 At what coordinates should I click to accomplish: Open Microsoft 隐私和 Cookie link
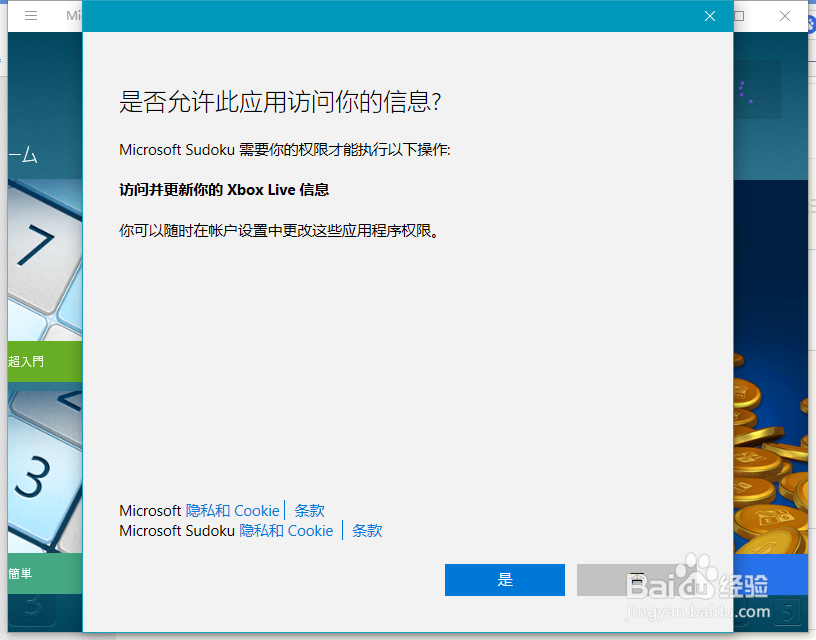click(x=233, y=510)
